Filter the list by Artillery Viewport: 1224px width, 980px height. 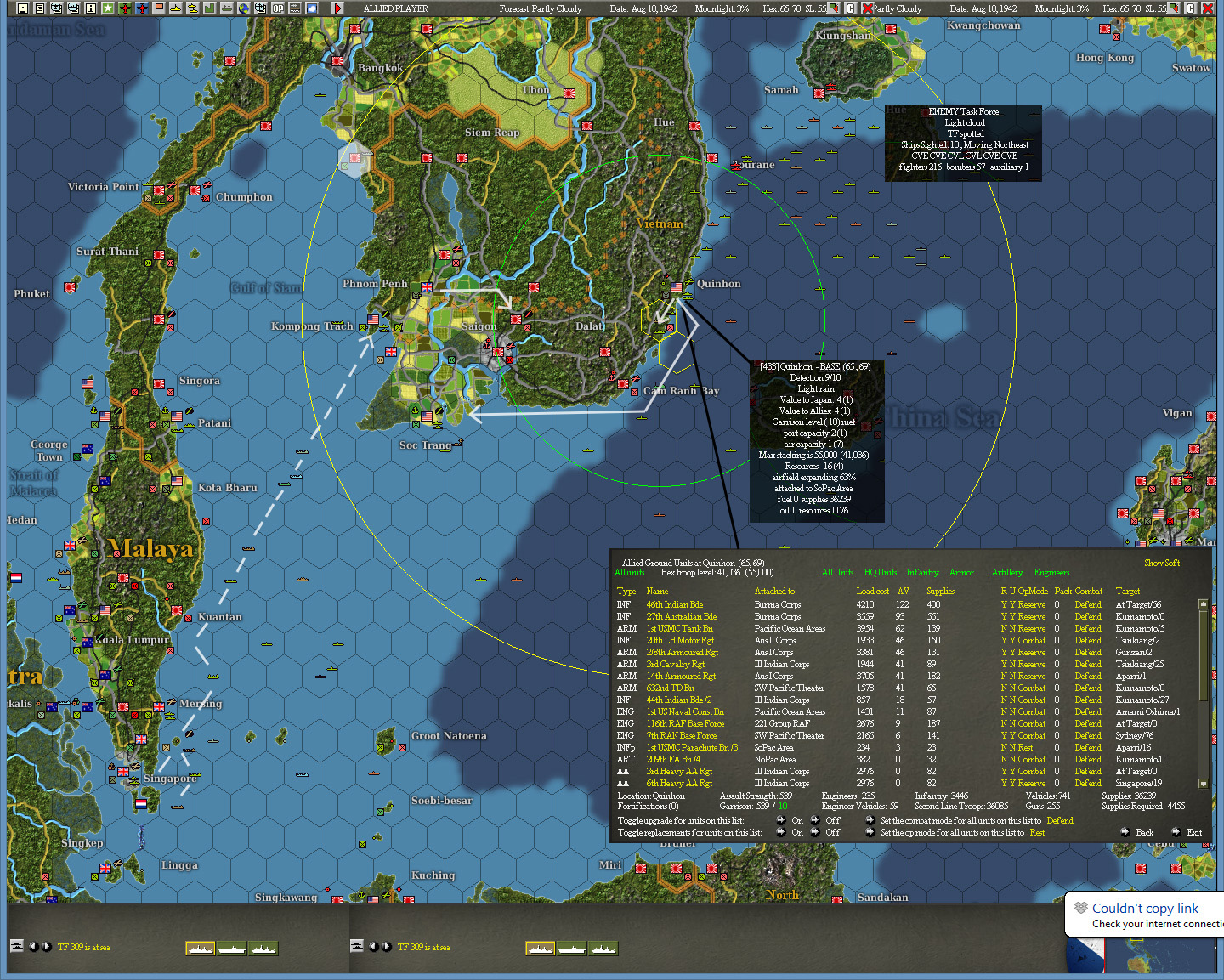1007,573
